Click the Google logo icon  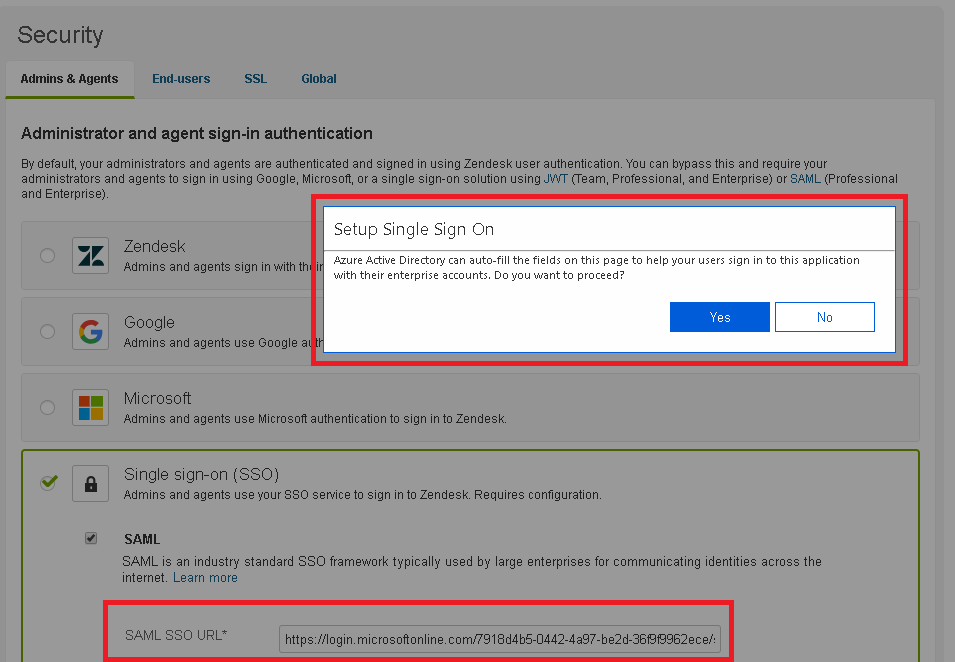click(90, 331)
